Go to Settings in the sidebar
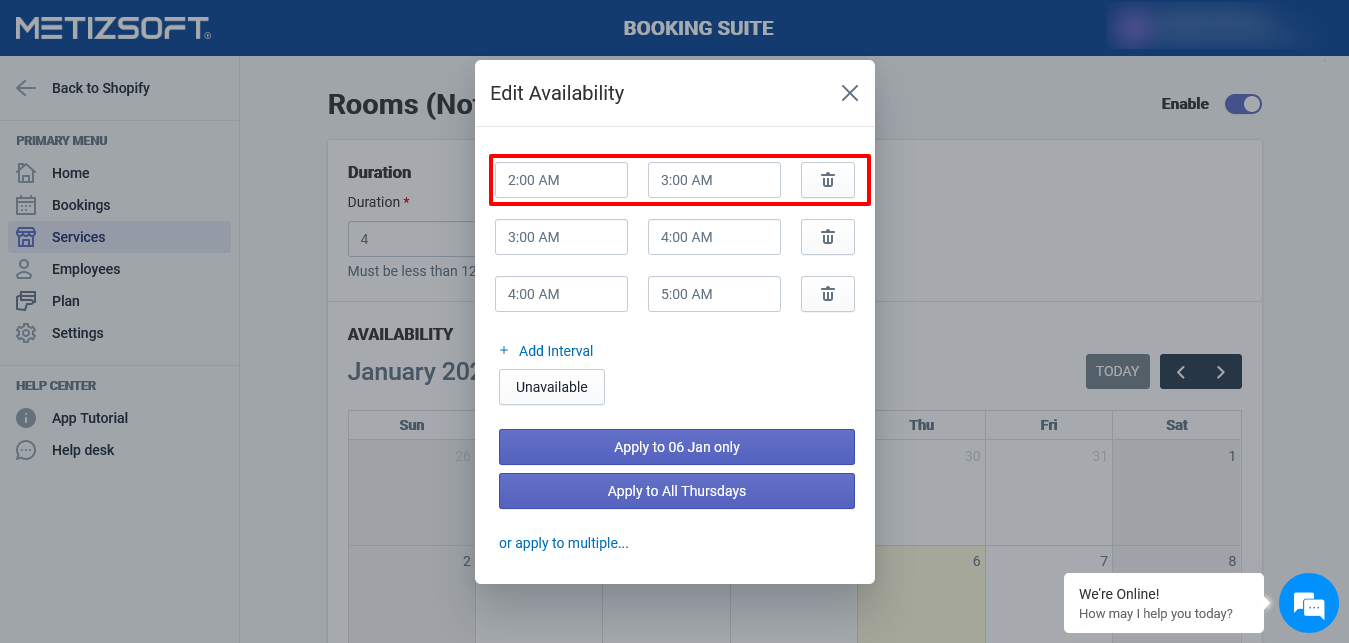This screenshot has height=643, width=1349. coord(77,333)
